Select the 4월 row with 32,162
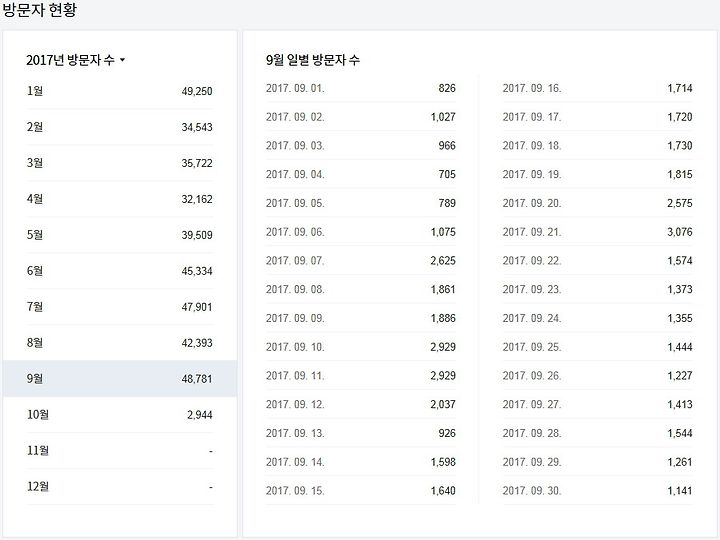This screenshot has width=720, height=540. [119, 199]
